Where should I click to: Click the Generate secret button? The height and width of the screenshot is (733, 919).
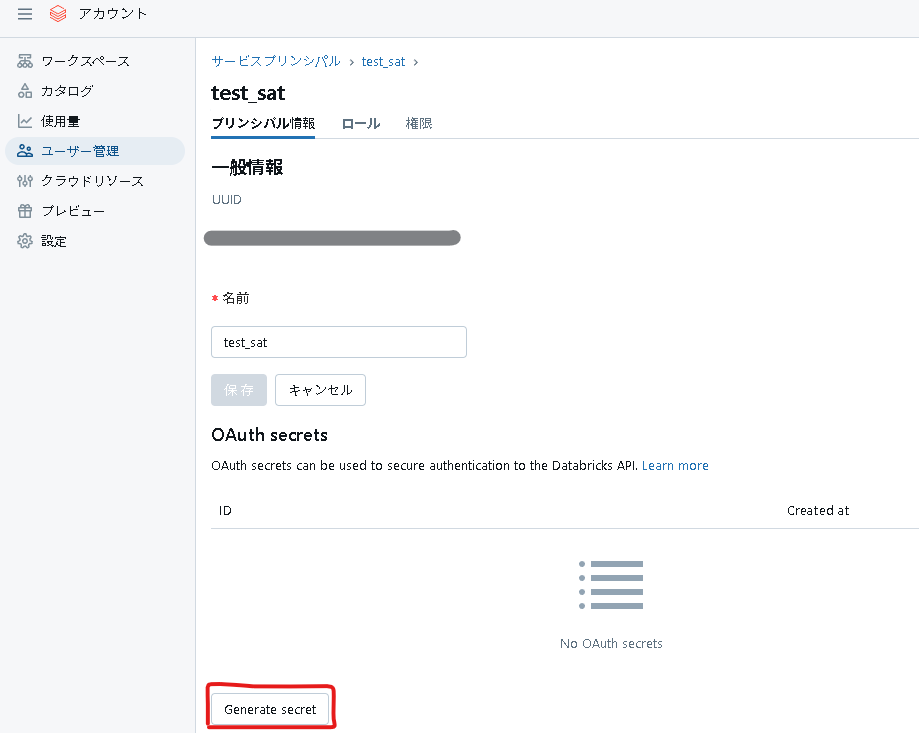point(270,710)
